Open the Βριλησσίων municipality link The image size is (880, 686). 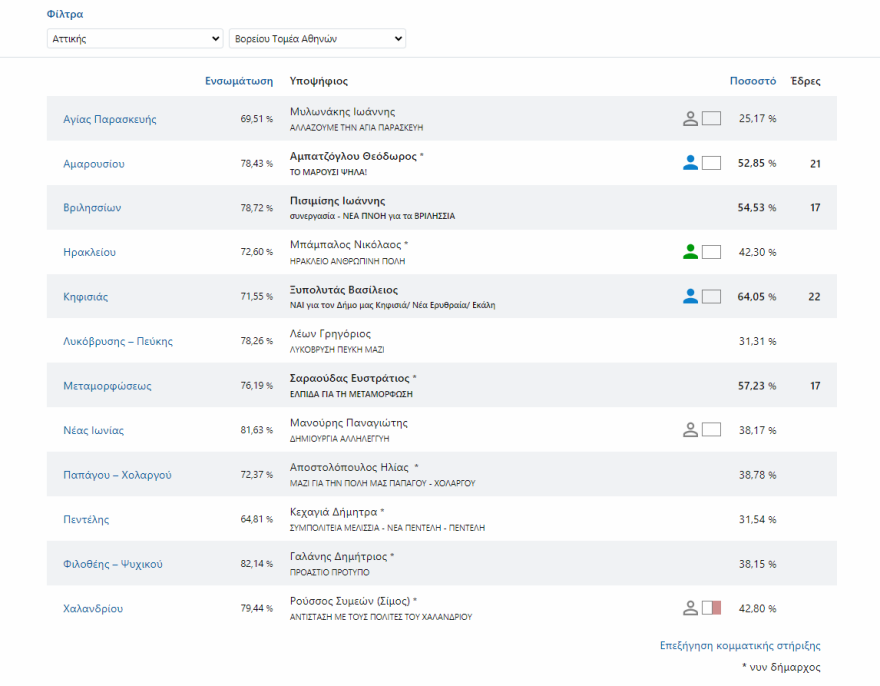(x=92, y=208)
